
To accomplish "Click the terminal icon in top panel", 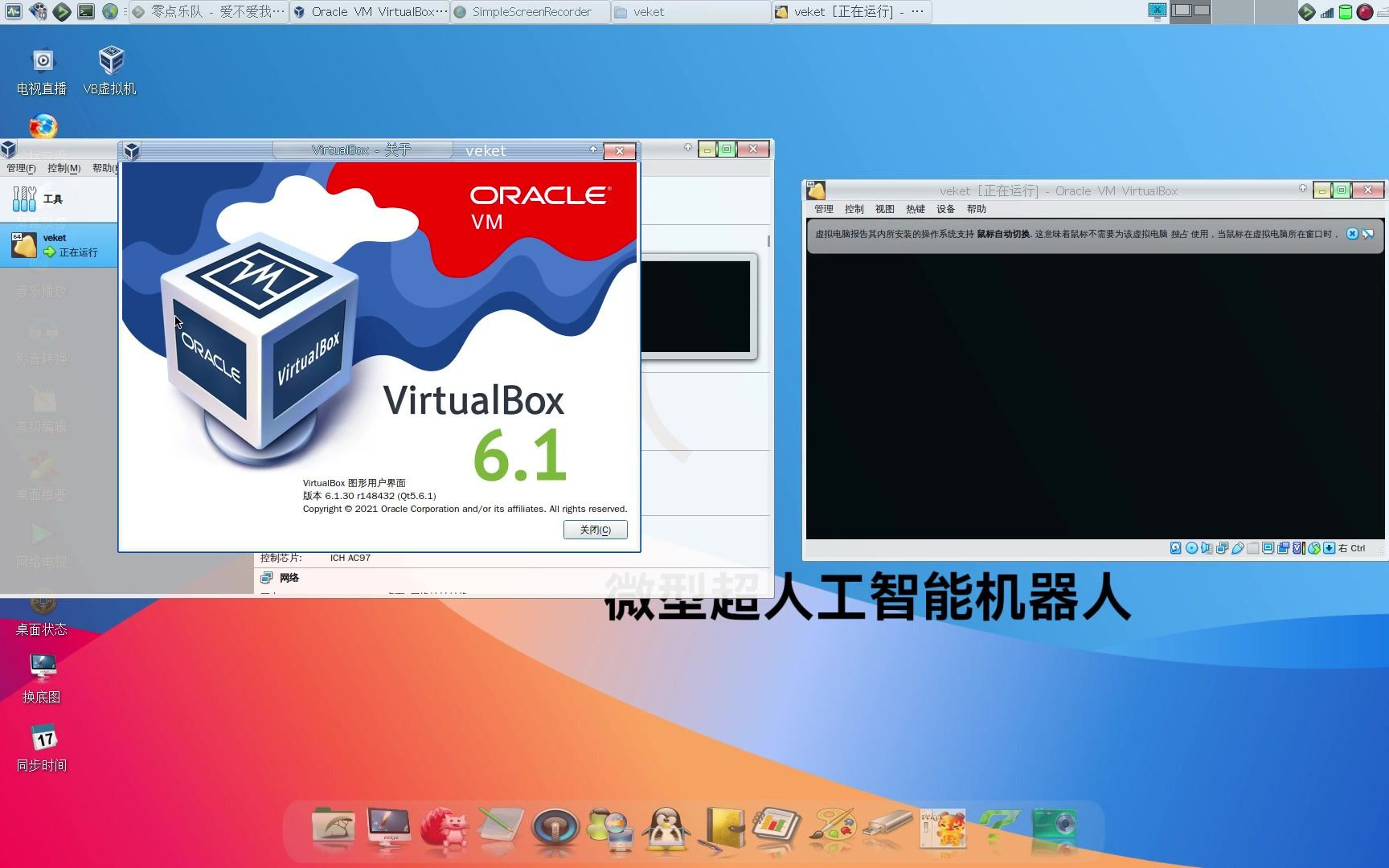I will tap(86, 11).
